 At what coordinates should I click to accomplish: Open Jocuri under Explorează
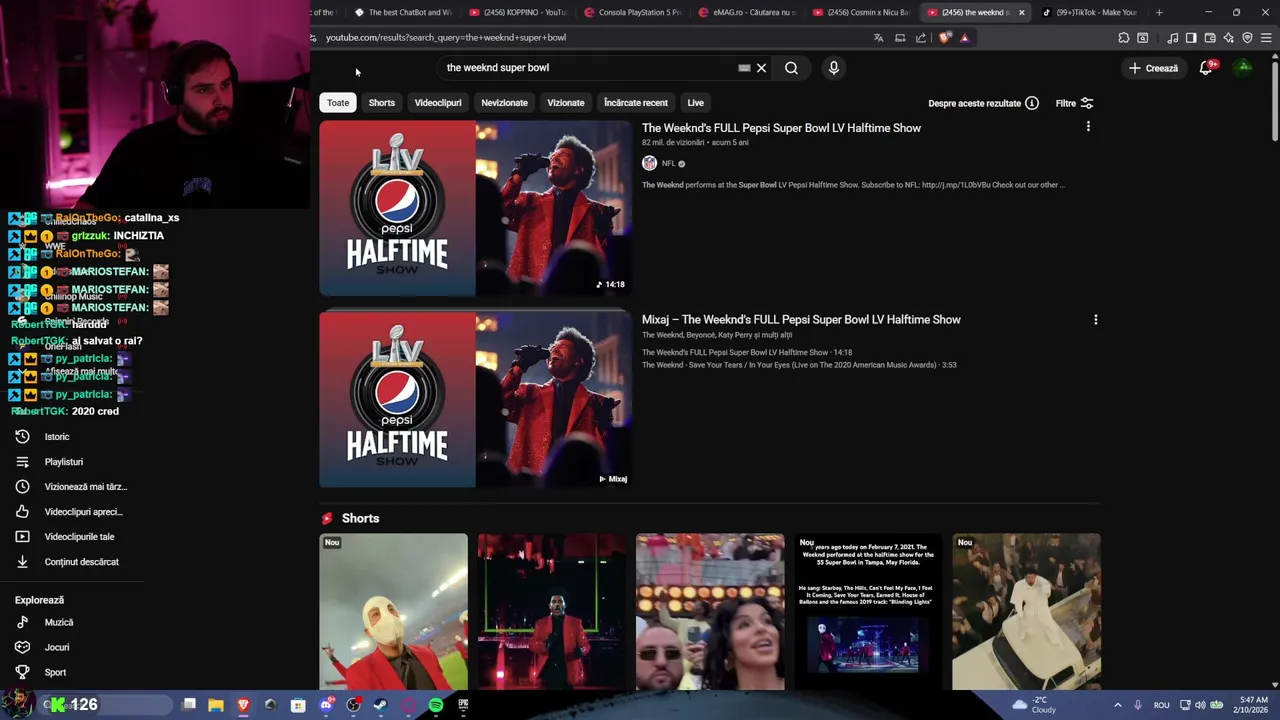coord(57,647)
